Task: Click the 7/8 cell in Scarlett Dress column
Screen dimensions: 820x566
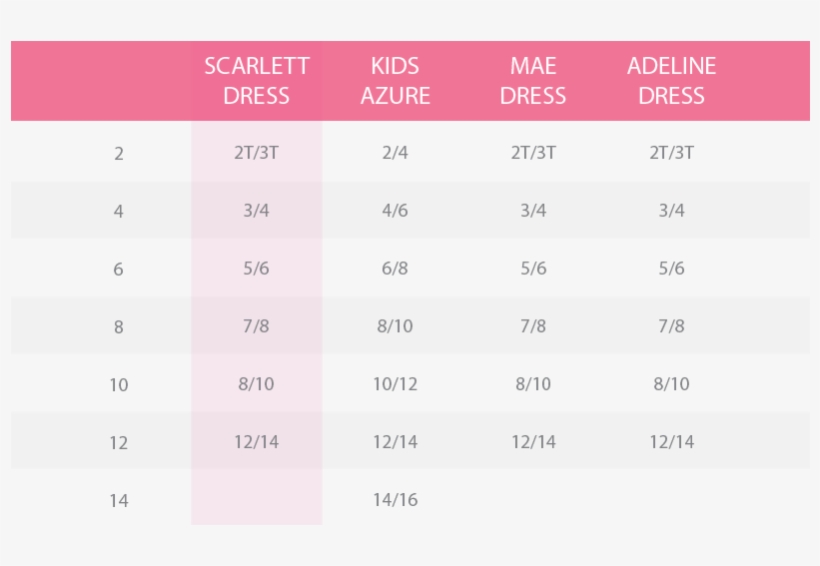Action: [256, 326]
